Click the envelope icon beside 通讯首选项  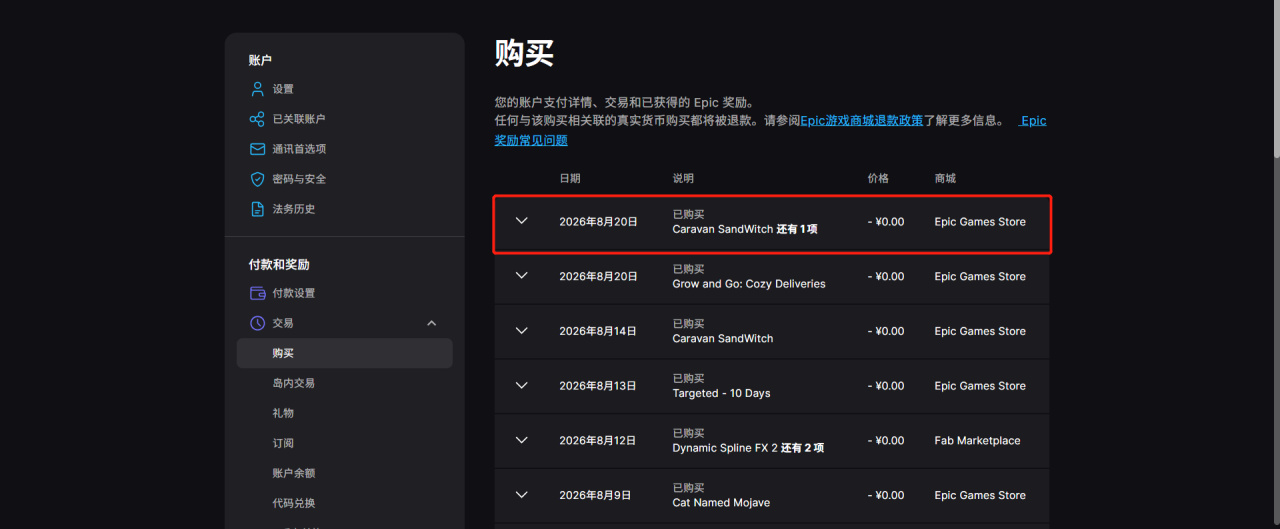(257, 149)
